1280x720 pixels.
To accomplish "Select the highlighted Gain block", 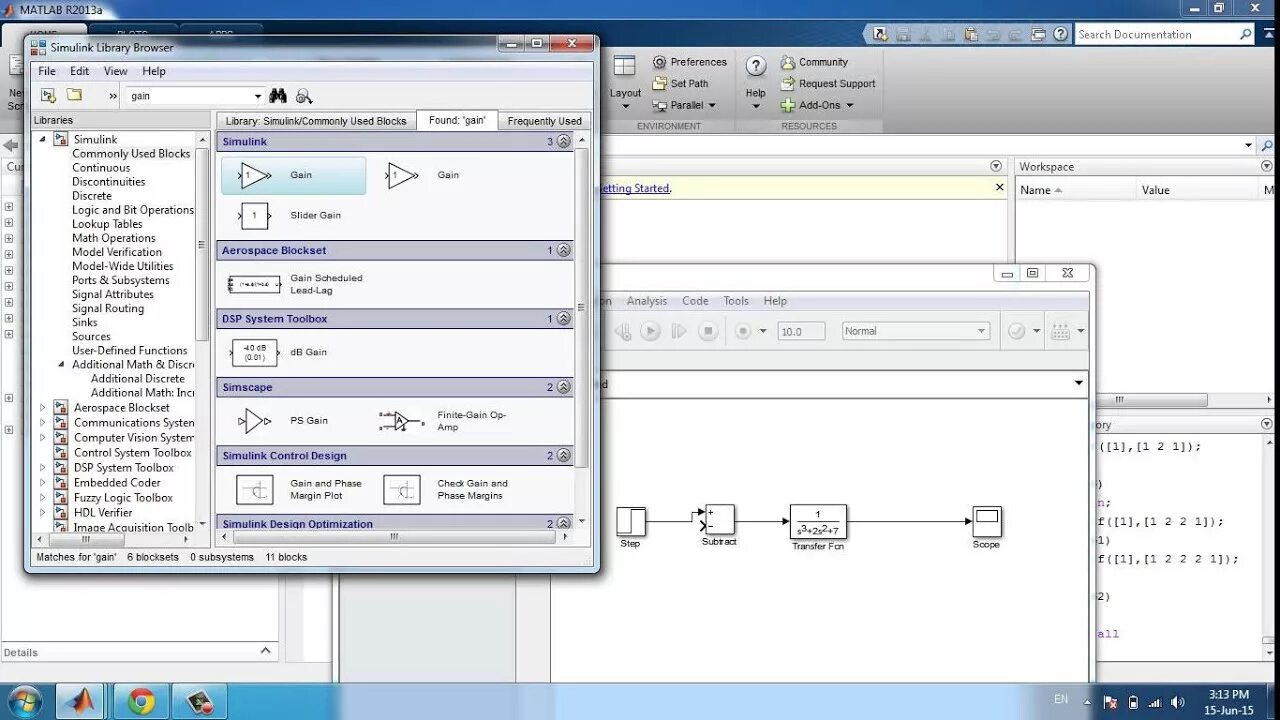I will tap(293, 175).
